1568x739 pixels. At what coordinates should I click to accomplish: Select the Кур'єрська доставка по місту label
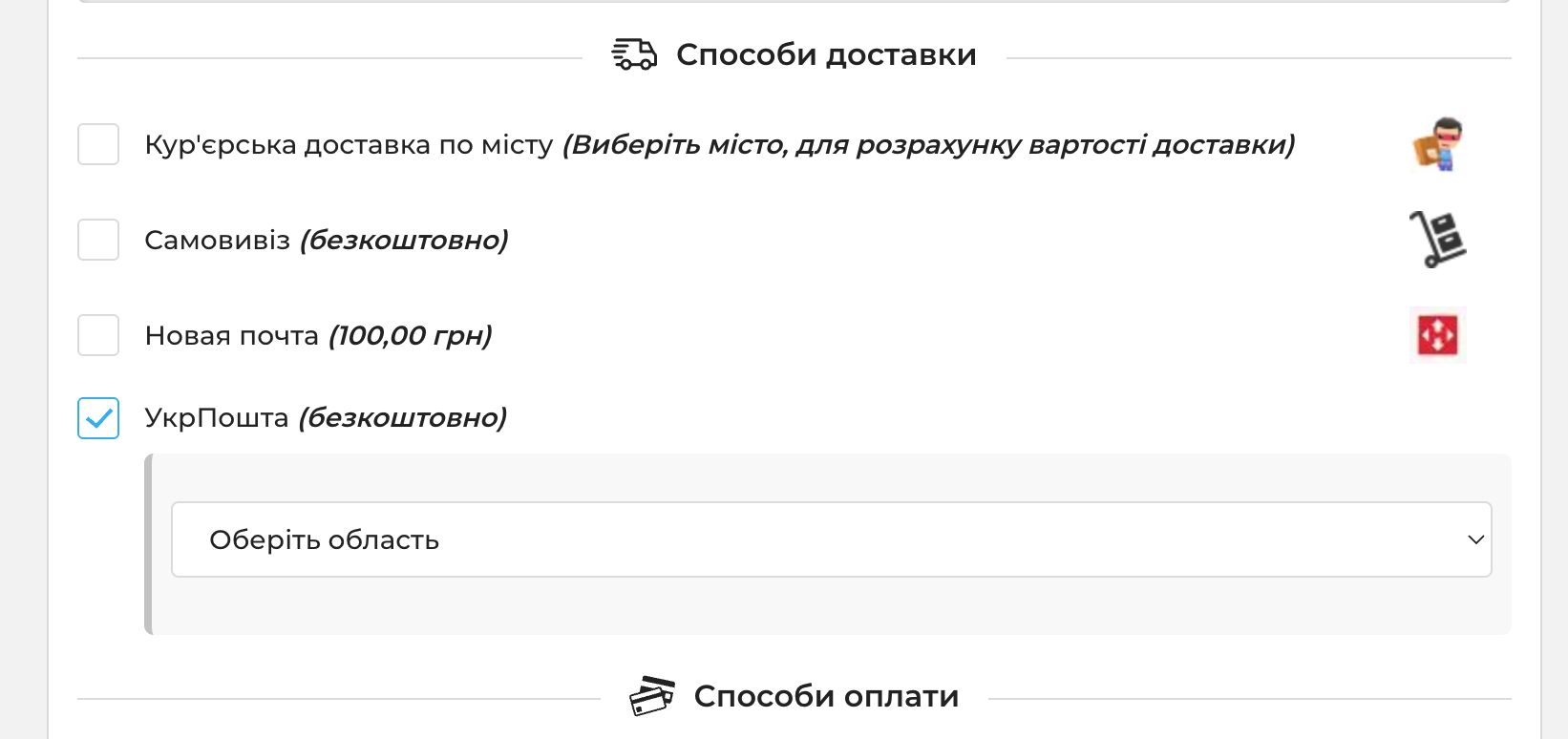pos(349,144)
